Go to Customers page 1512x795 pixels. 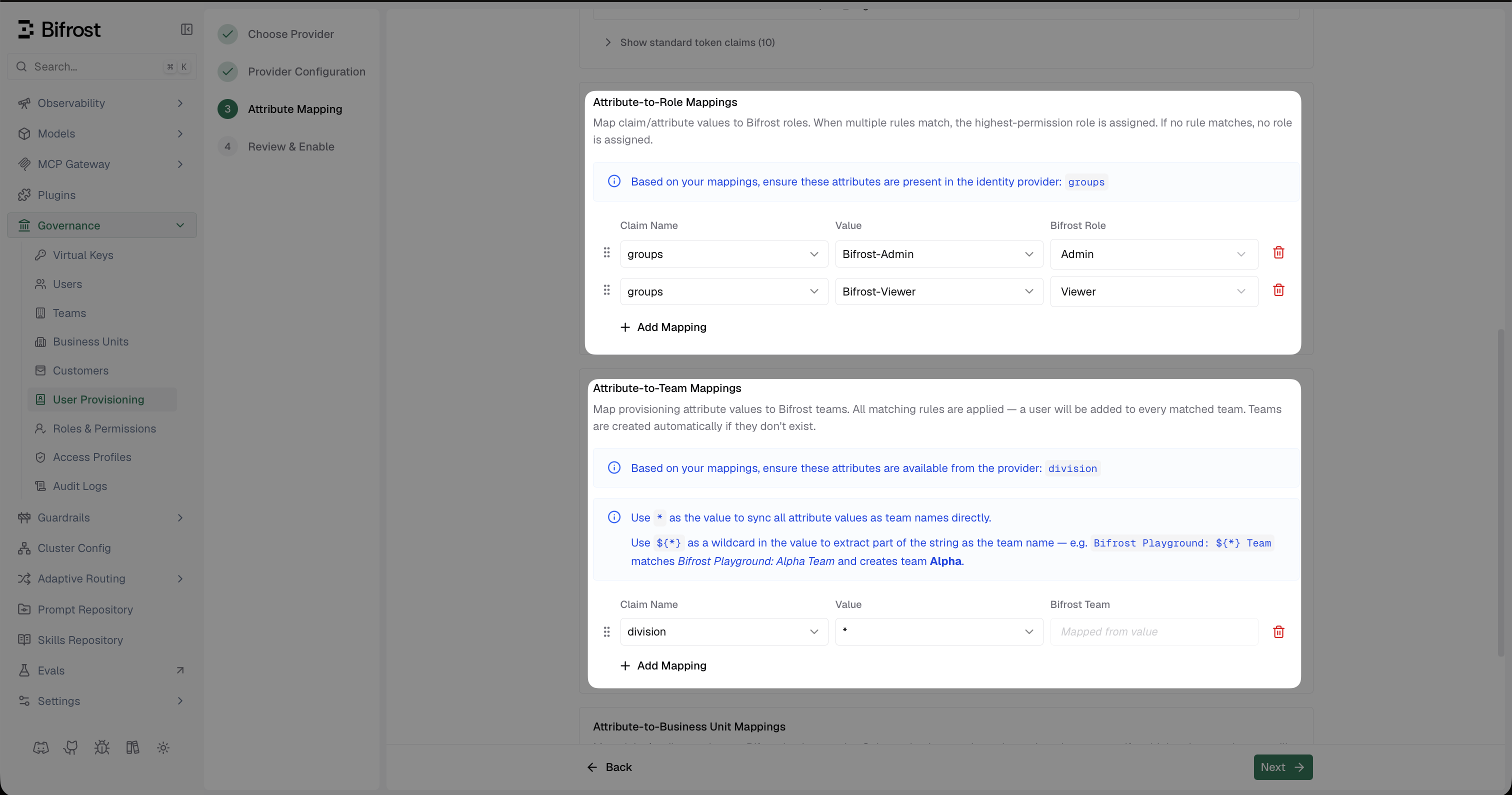click(x=102, y=370)
